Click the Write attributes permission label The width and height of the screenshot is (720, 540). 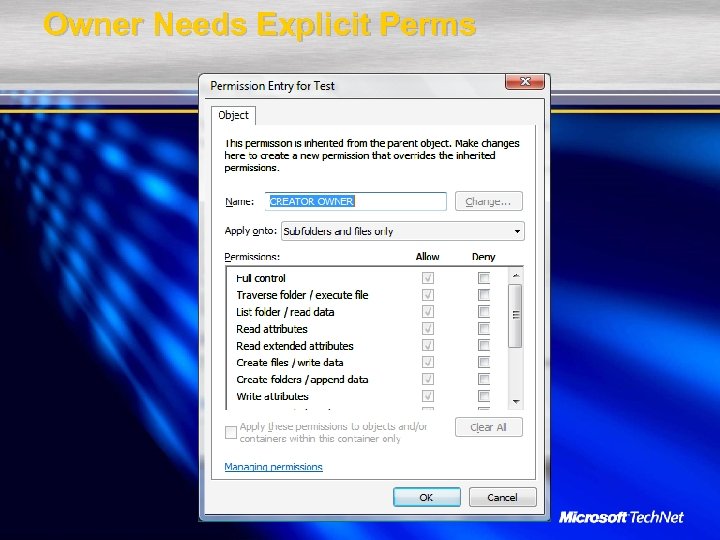(x=272, y=396)
